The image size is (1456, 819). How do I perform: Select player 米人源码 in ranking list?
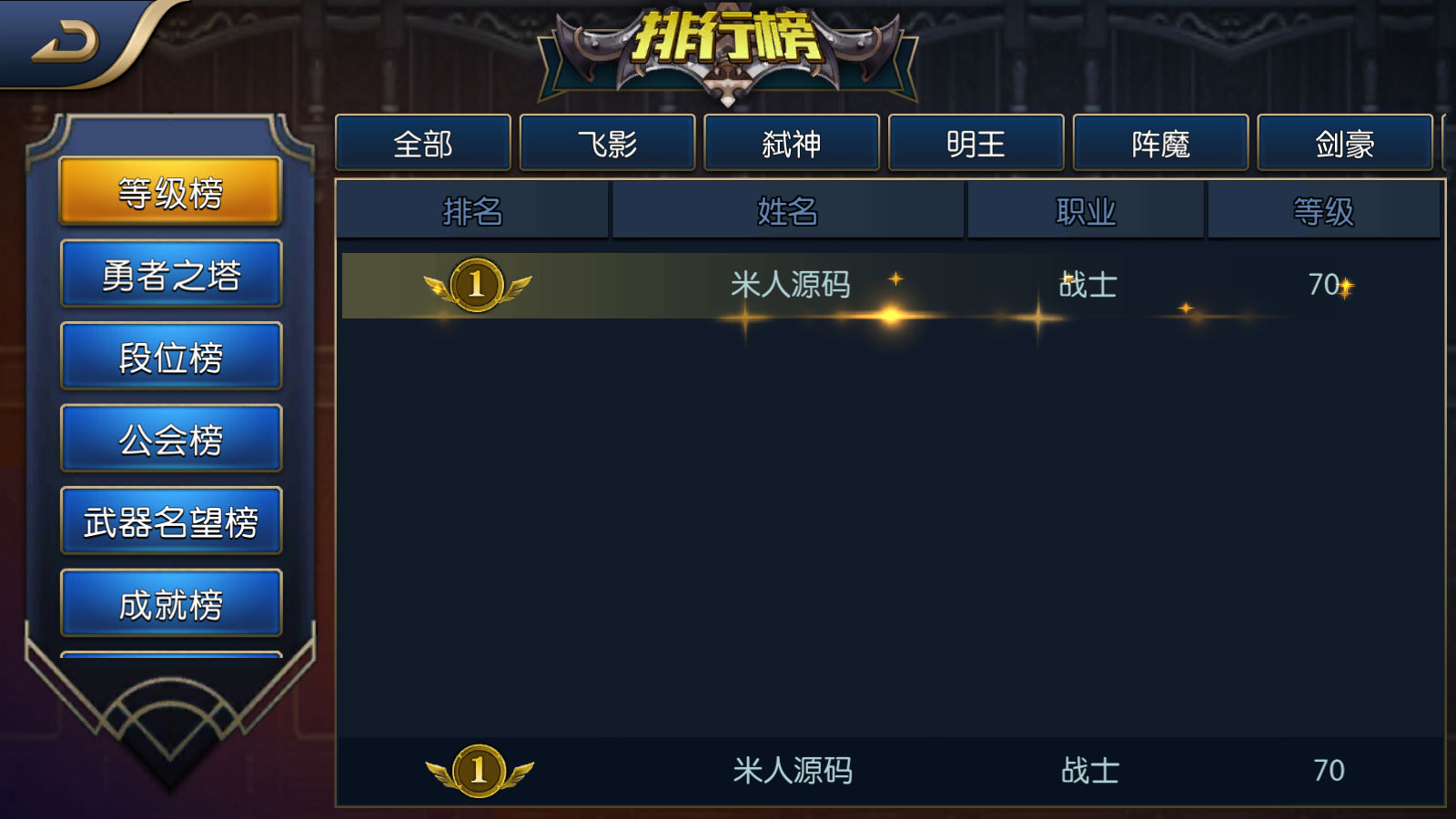coord(890,286)
